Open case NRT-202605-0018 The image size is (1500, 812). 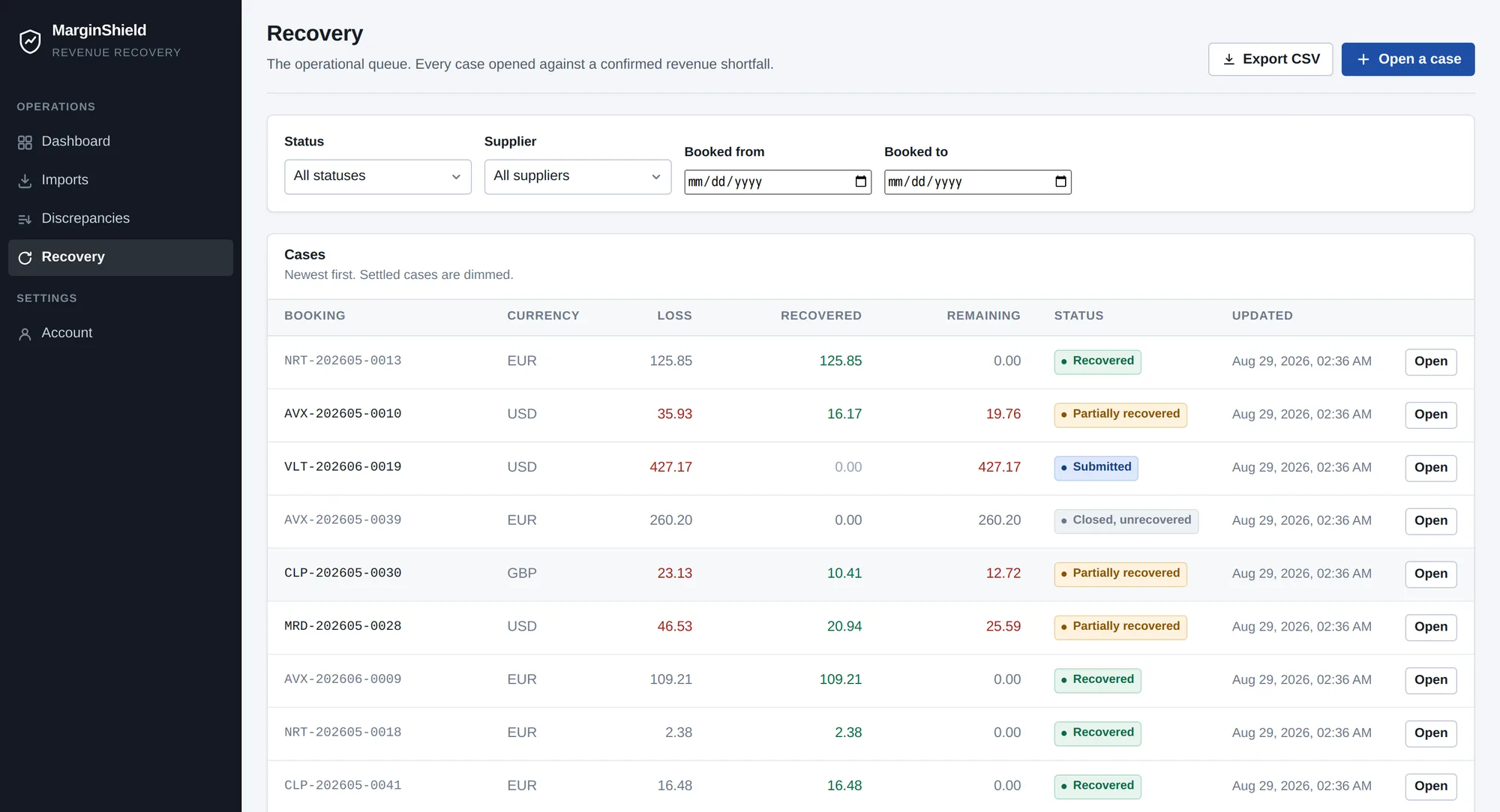click(x=1430, y=734)
